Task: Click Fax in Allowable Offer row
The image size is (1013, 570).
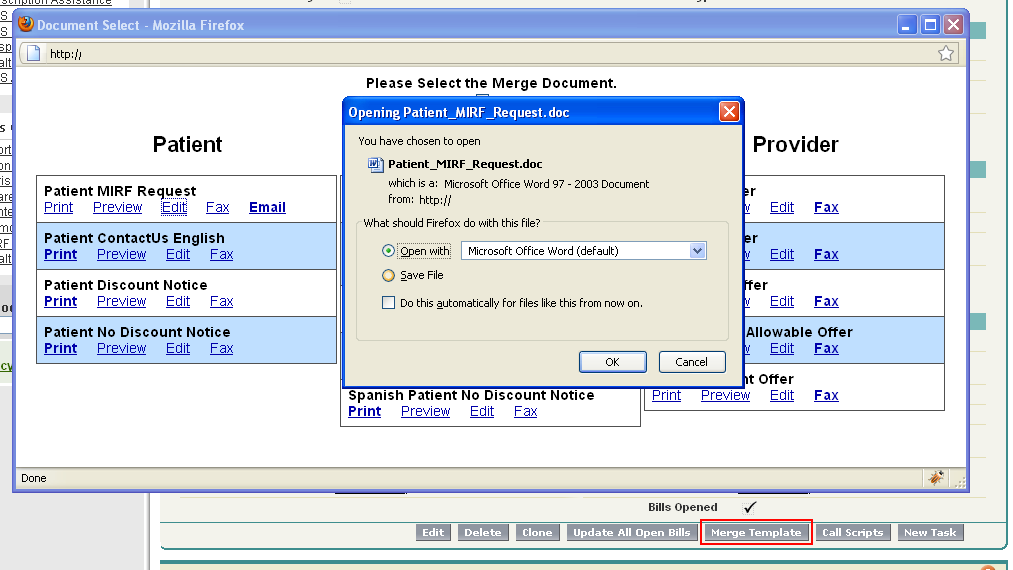Action: 826,348
